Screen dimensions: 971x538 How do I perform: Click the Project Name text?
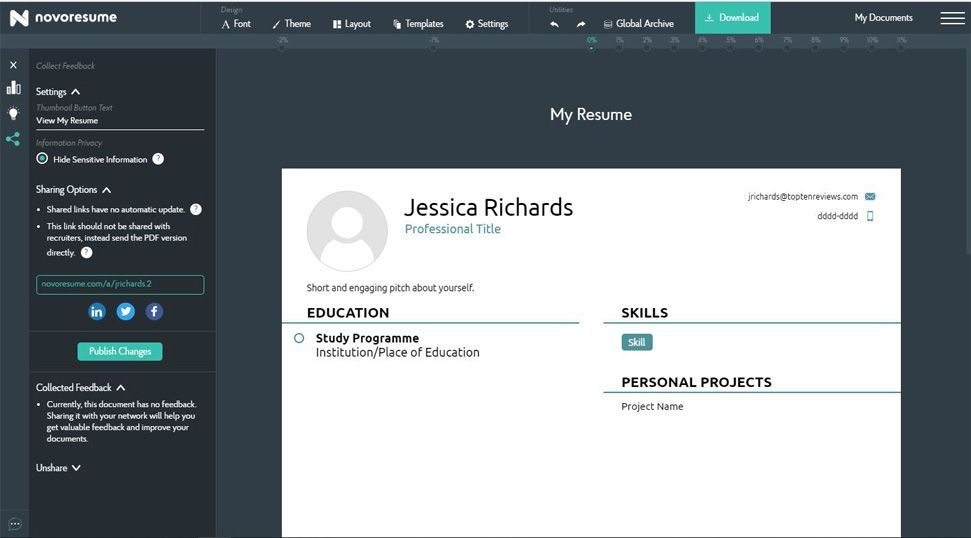[652, 407]
